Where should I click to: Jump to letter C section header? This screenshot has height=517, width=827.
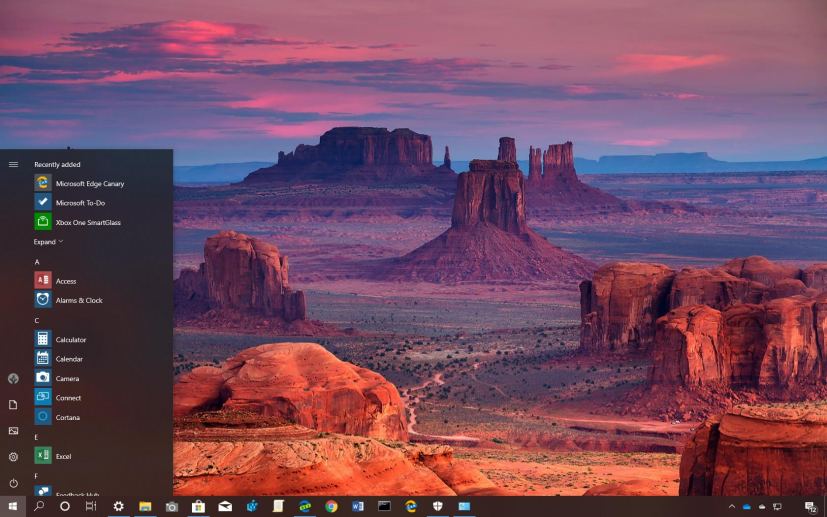pyautogui.click(x=37, y=320)
